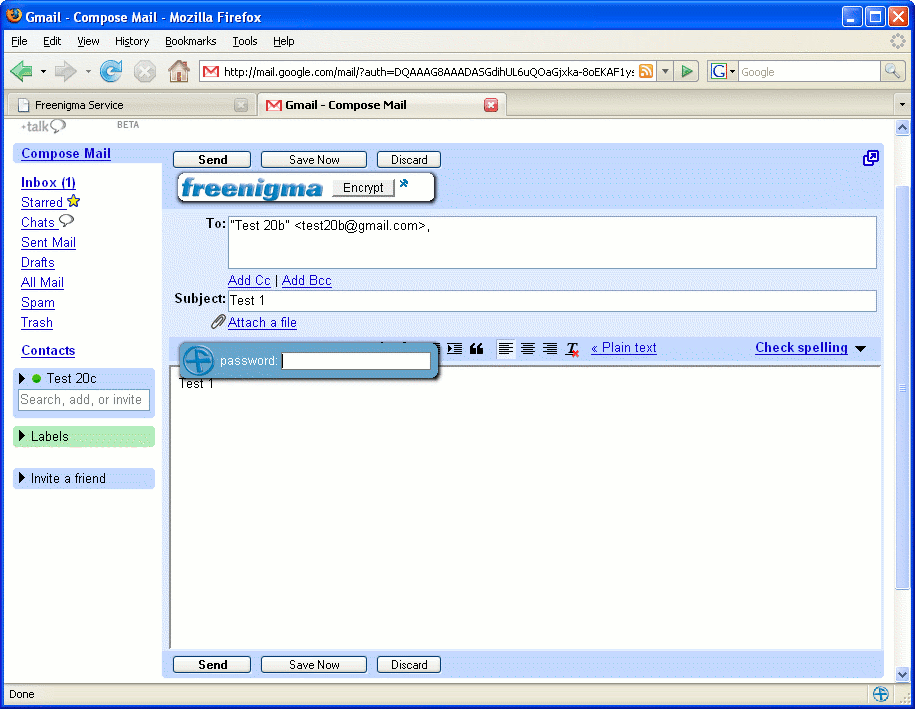
Task: Switch to Plain text mode
Action: [x=623, y=348]
